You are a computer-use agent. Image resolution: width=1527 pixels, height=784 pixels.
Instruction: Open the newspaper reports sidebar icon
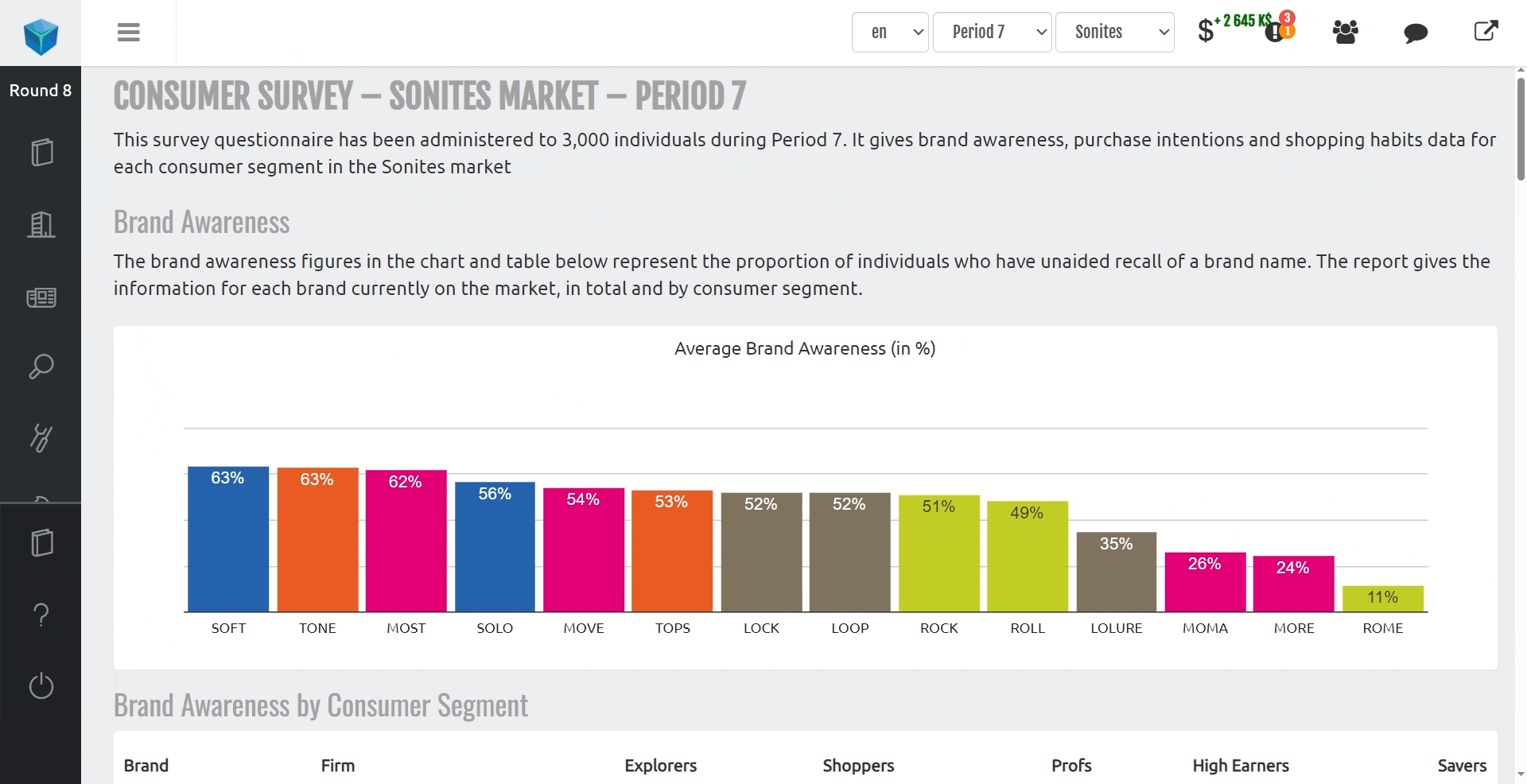(41, 297)
